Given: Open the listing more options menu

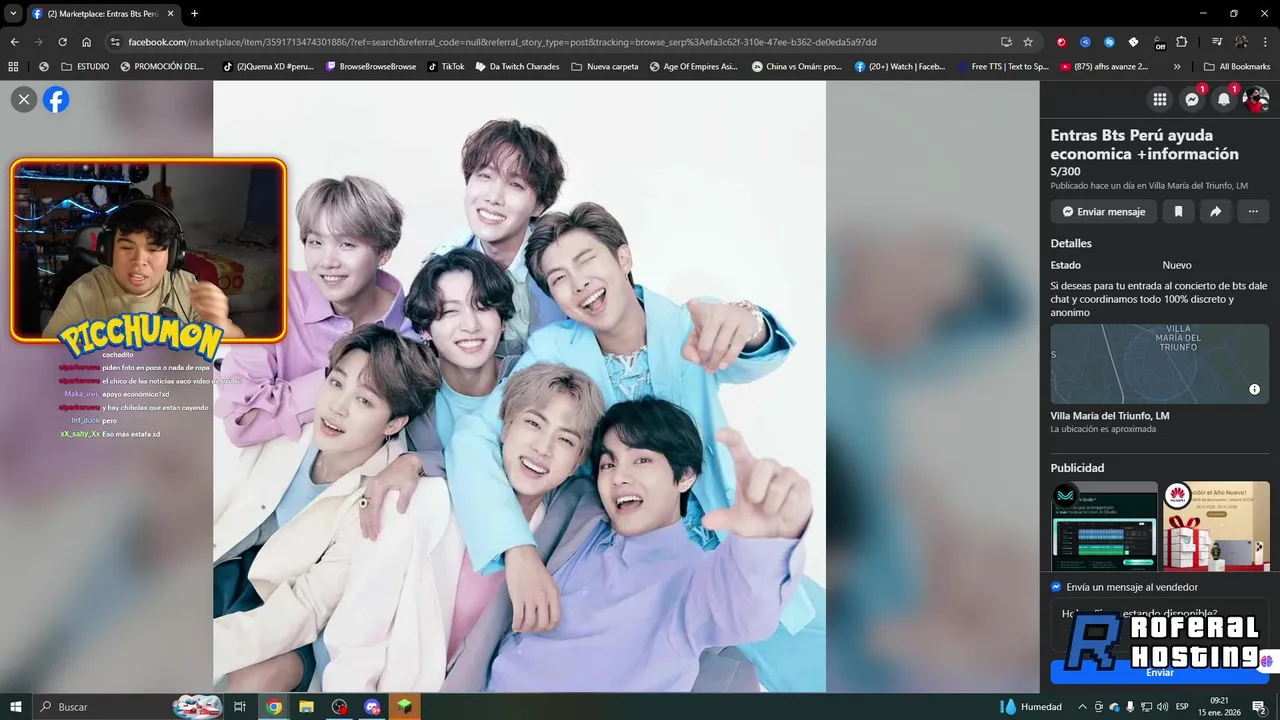Looking at the screenshot, I should [1253, 212].
